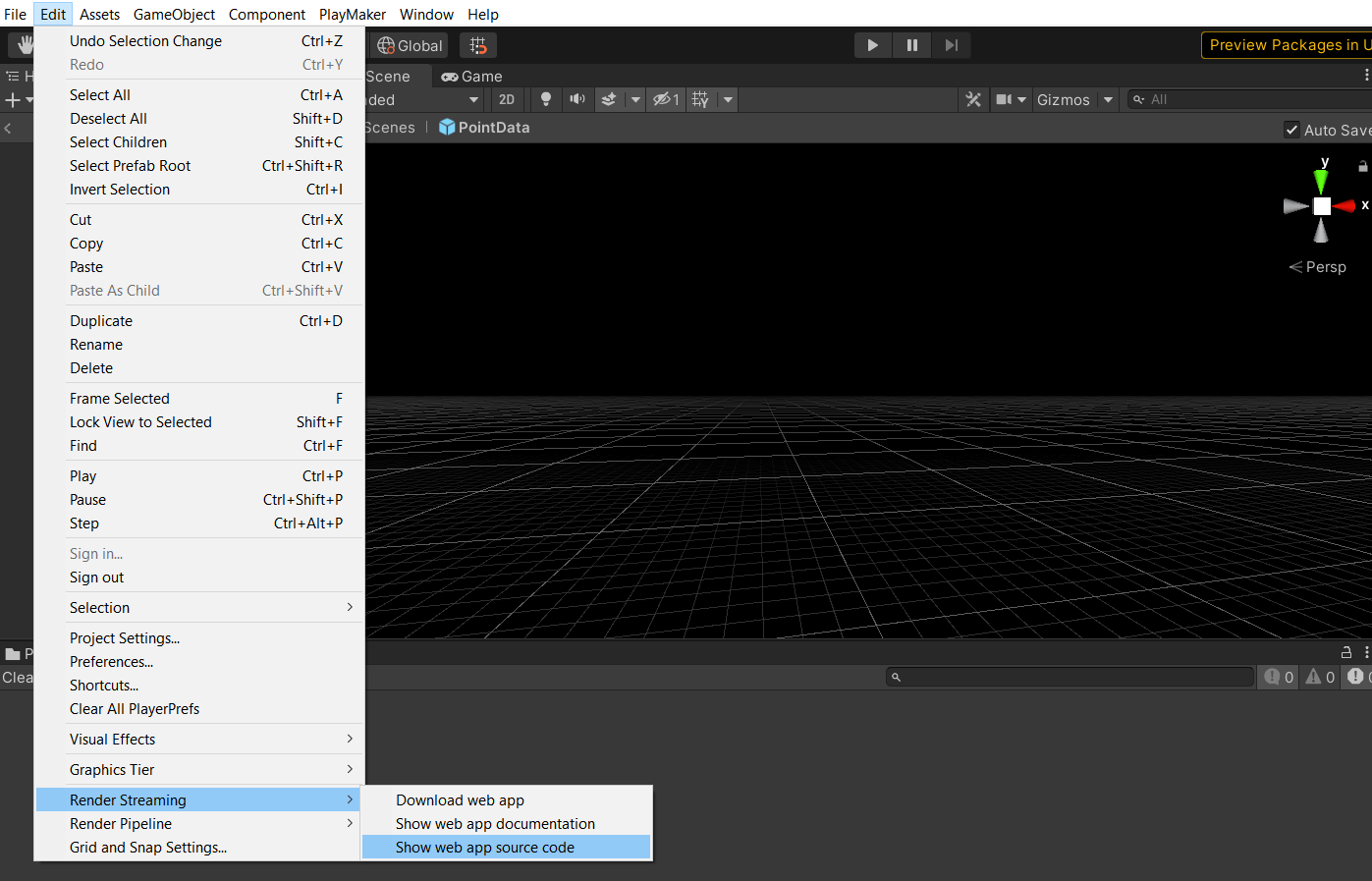The width and height of the screenshot is (1372, 881).
Task: Uncheck the Auto Save checkbox
Action: (x=1290, y=129)
